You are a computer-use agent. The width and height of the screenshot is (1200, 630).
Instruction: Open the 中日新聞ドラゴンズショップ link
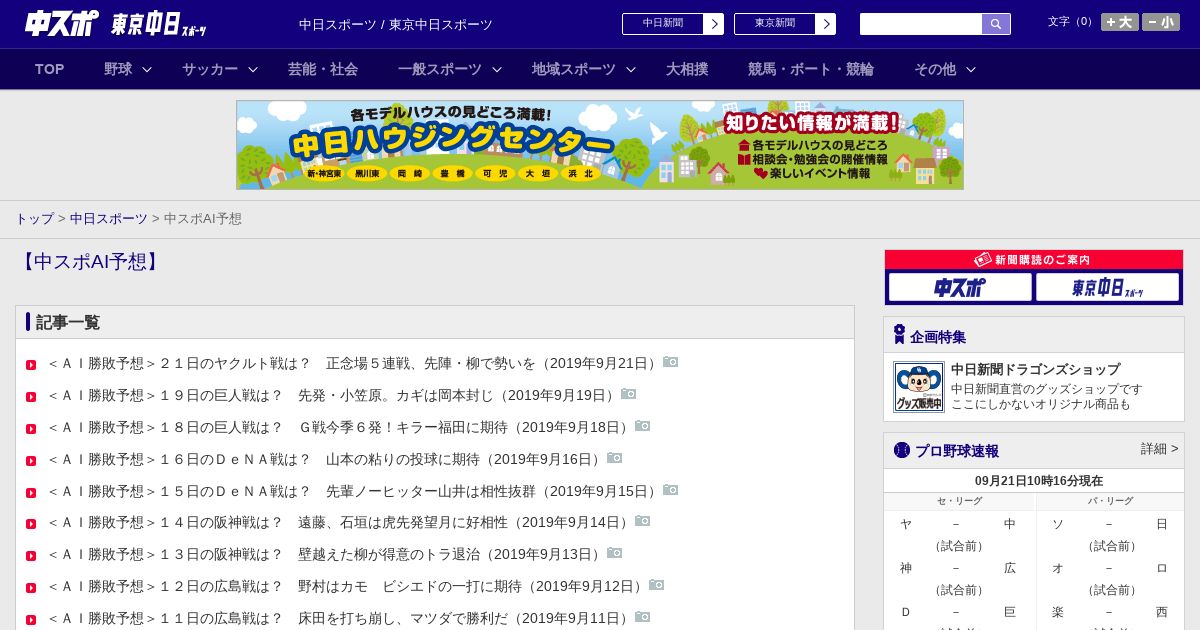coord(1035,369)
